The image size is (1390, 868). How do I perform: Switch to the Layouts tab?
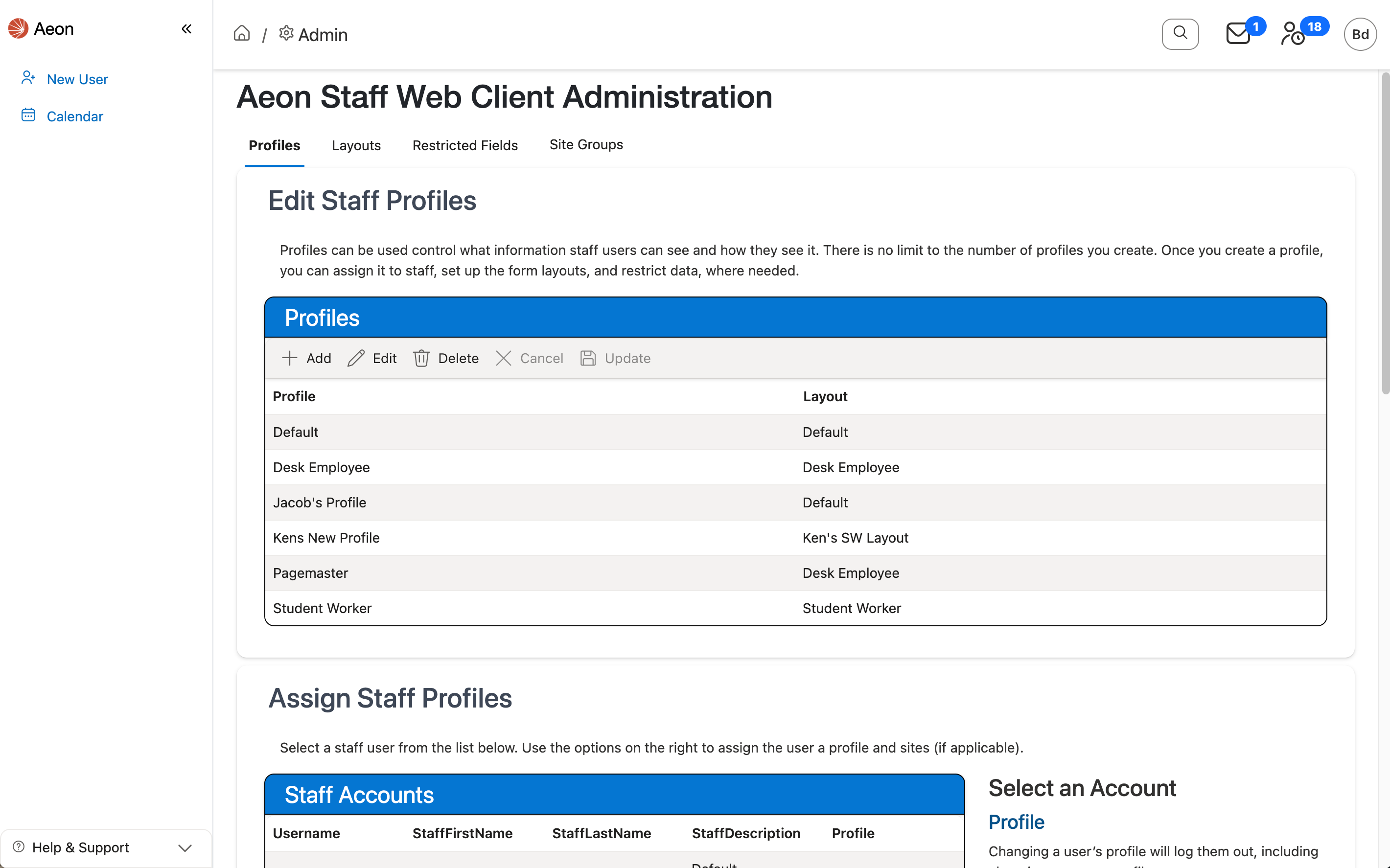(x=356, y=145)
